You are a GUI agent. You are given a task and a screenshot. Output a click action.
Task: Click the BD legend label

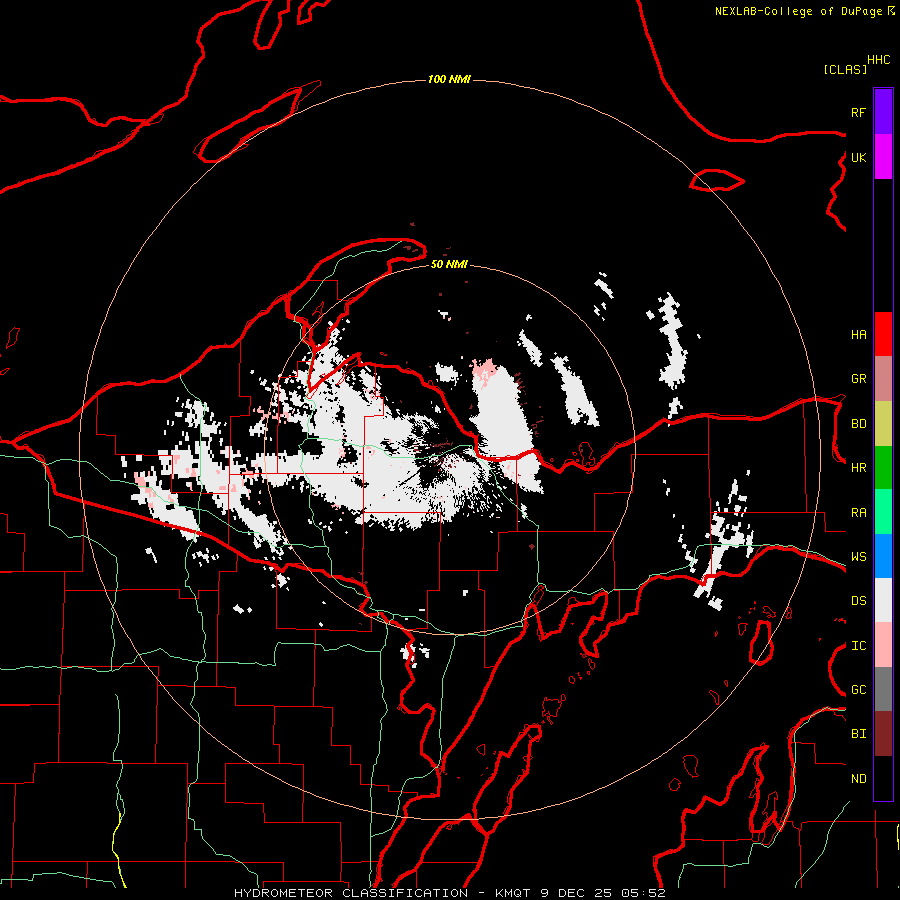[x=858, y=424]
